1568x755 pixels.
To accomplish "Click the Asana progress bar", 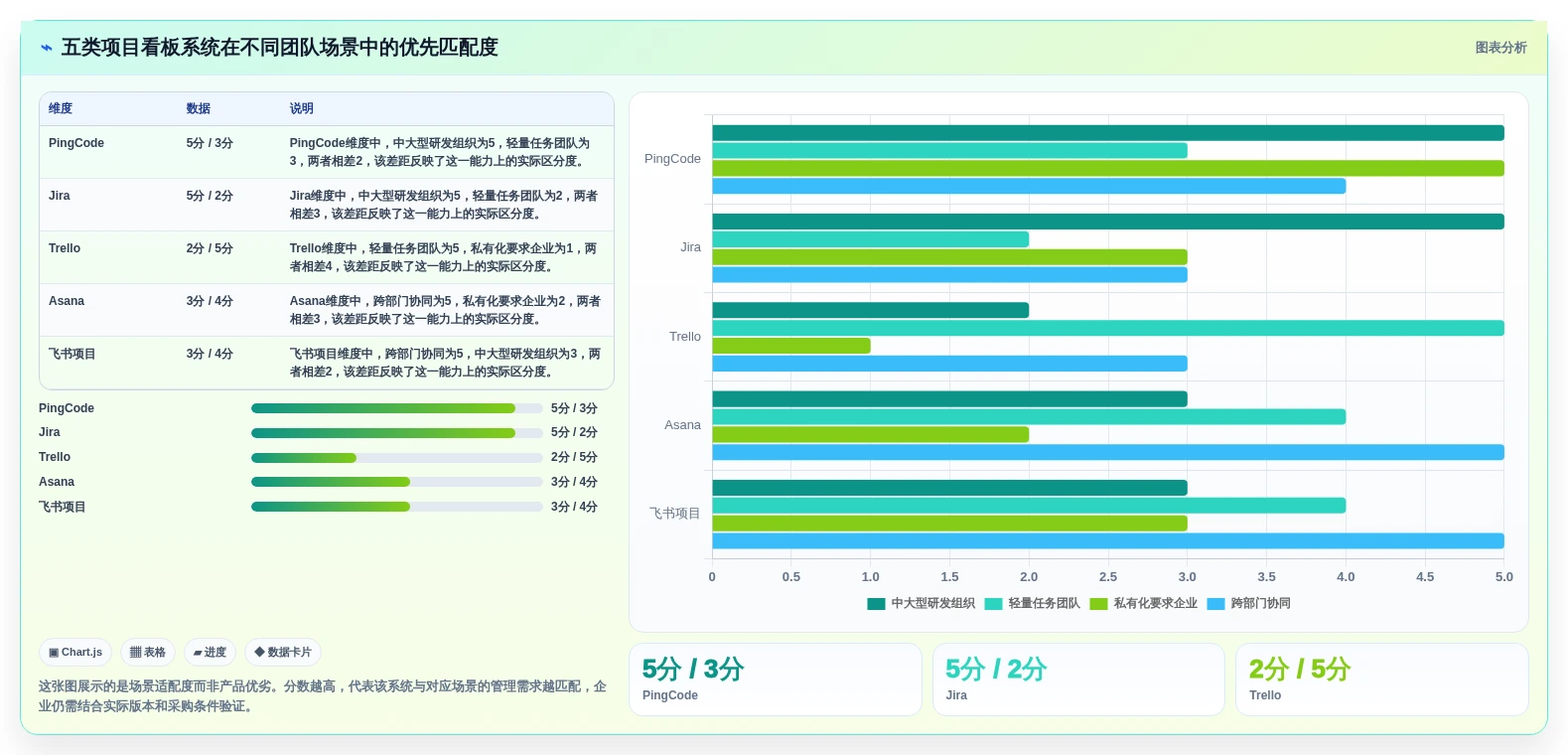I will (x=397, y=482).
